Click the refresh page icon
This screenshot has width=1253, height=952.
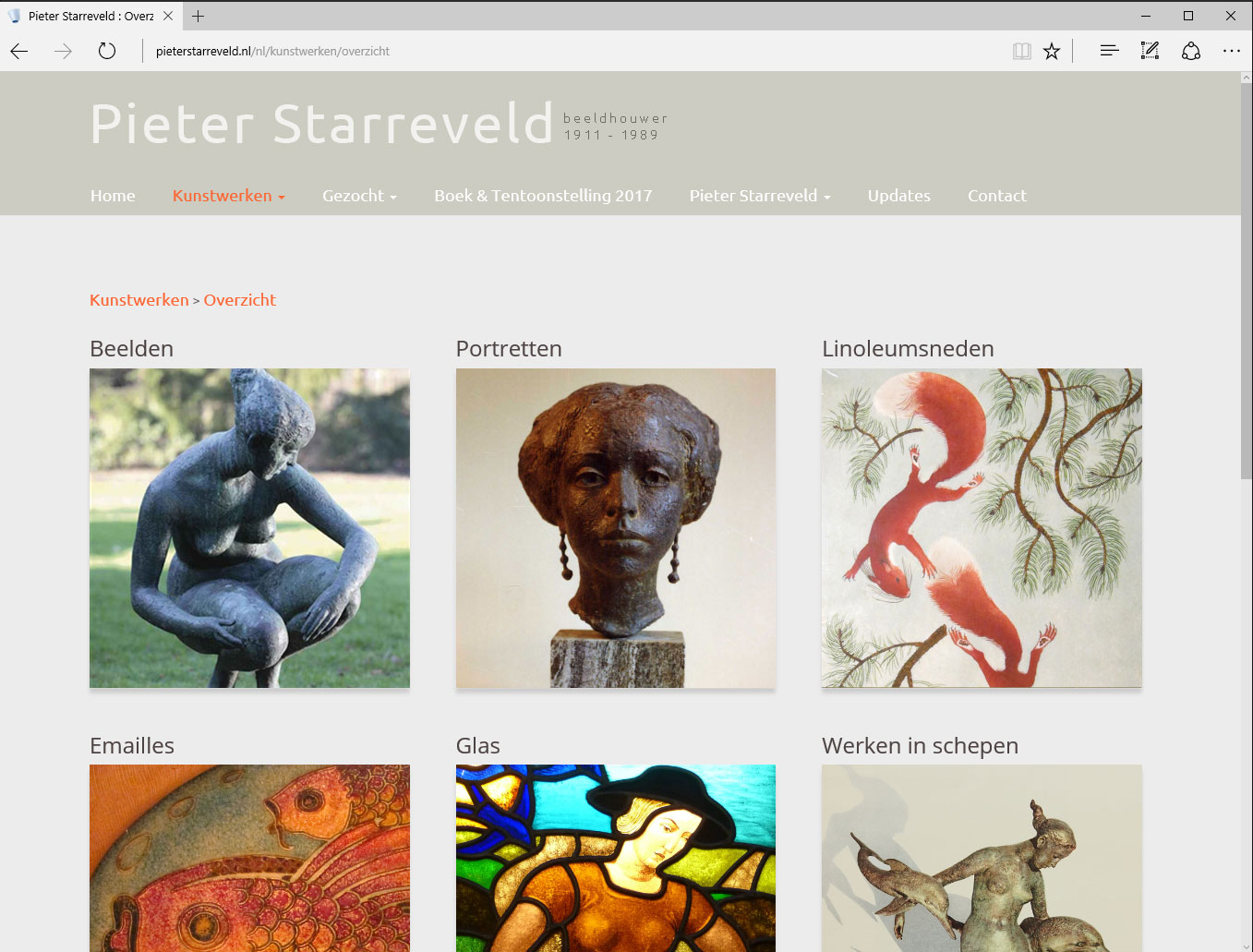pyautogui.click(x=107, y=52)
